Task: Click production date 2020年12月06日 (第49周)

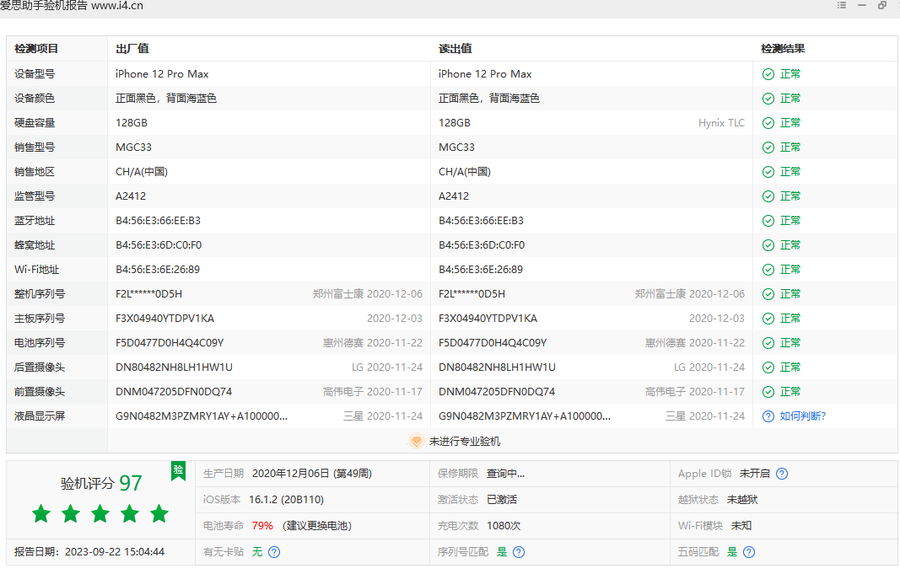Action: tap(312, 474)
